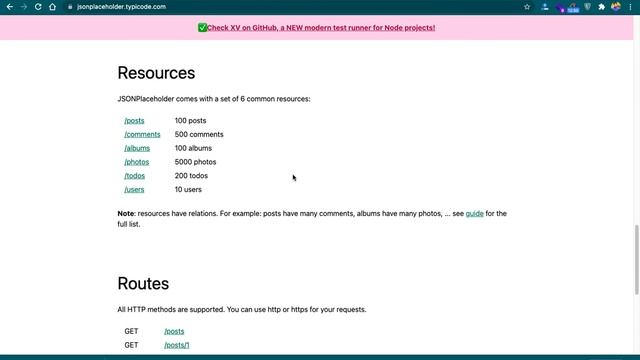This screenshot has width=640, height=360.
Task: Click the bold 'Note' word
Action: click(x=126, y=214)
